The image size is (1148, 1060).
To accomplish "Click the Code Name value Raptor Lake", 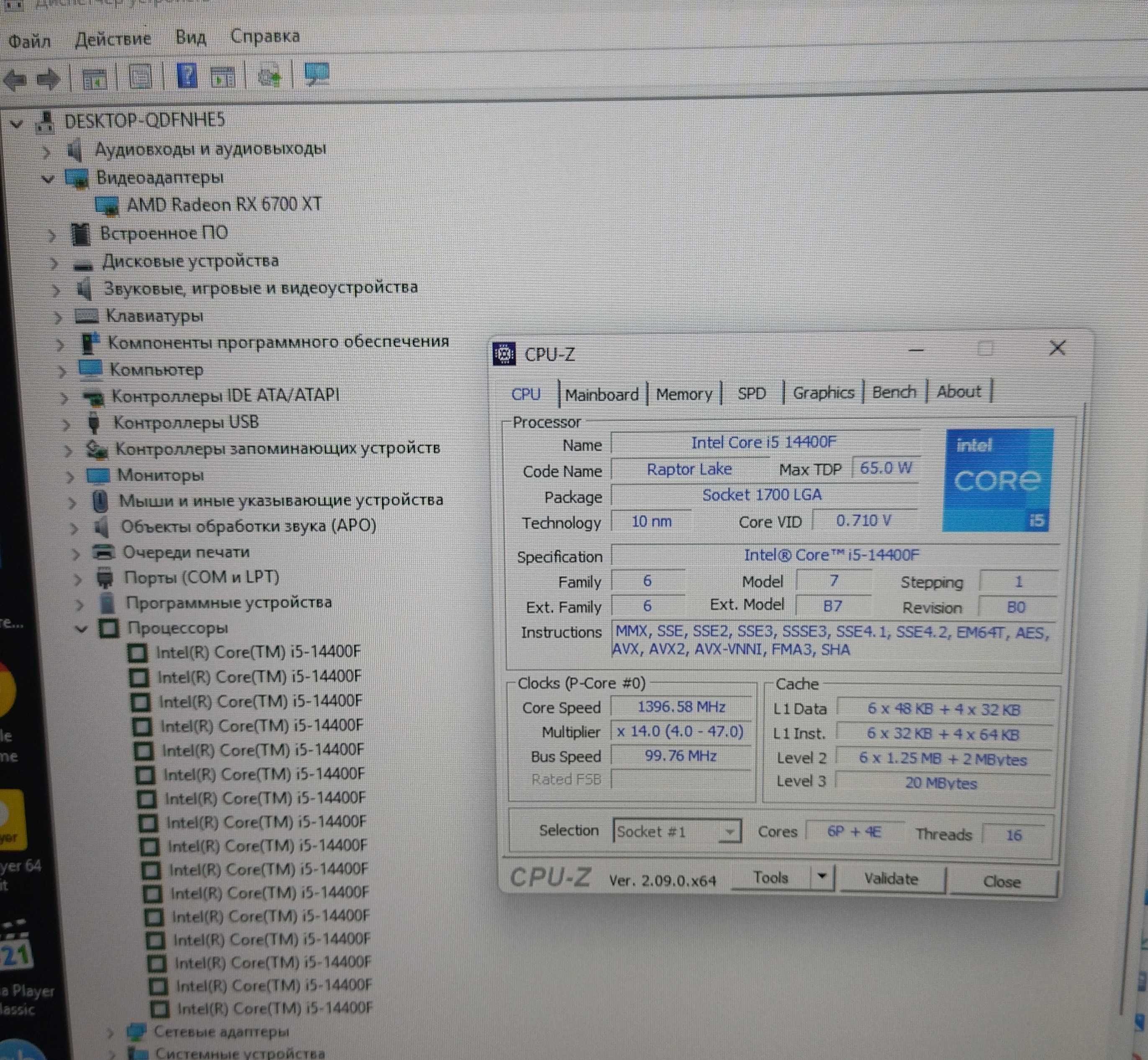I will coord(690,470).
